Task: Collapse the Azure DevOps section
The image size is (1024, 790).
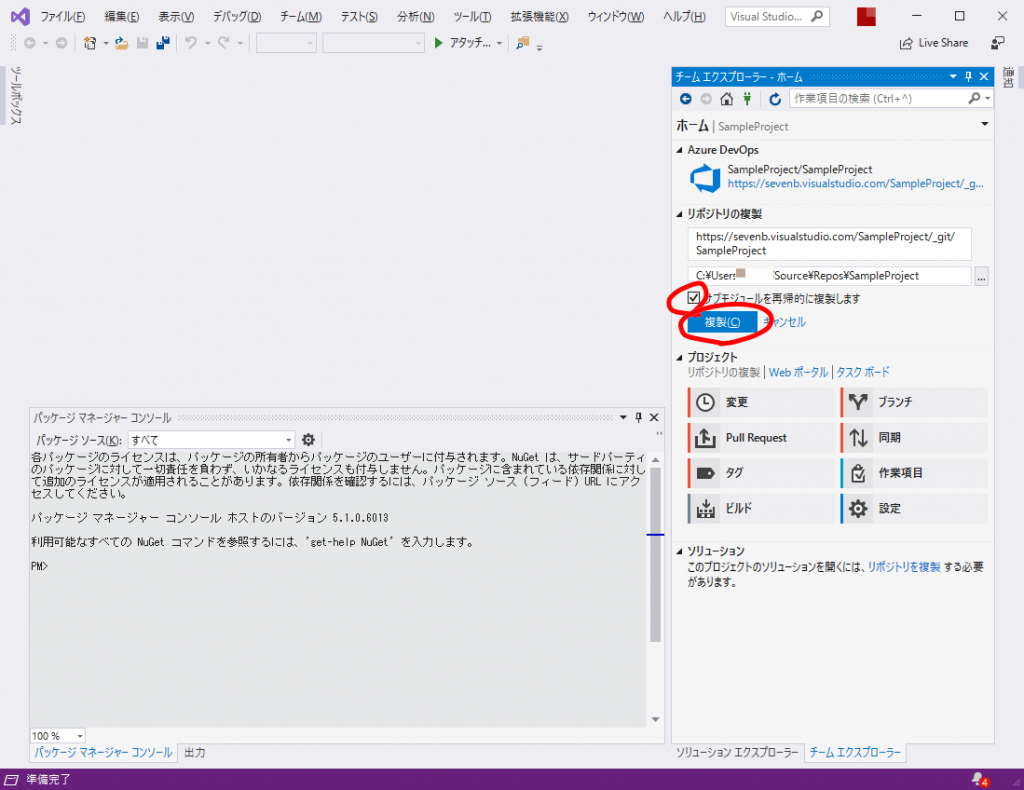Action: click(680, 150)
